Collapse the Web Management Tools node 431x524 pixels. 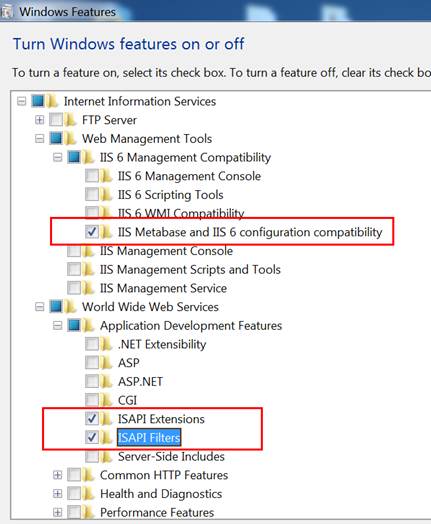(x=39, y=138)
